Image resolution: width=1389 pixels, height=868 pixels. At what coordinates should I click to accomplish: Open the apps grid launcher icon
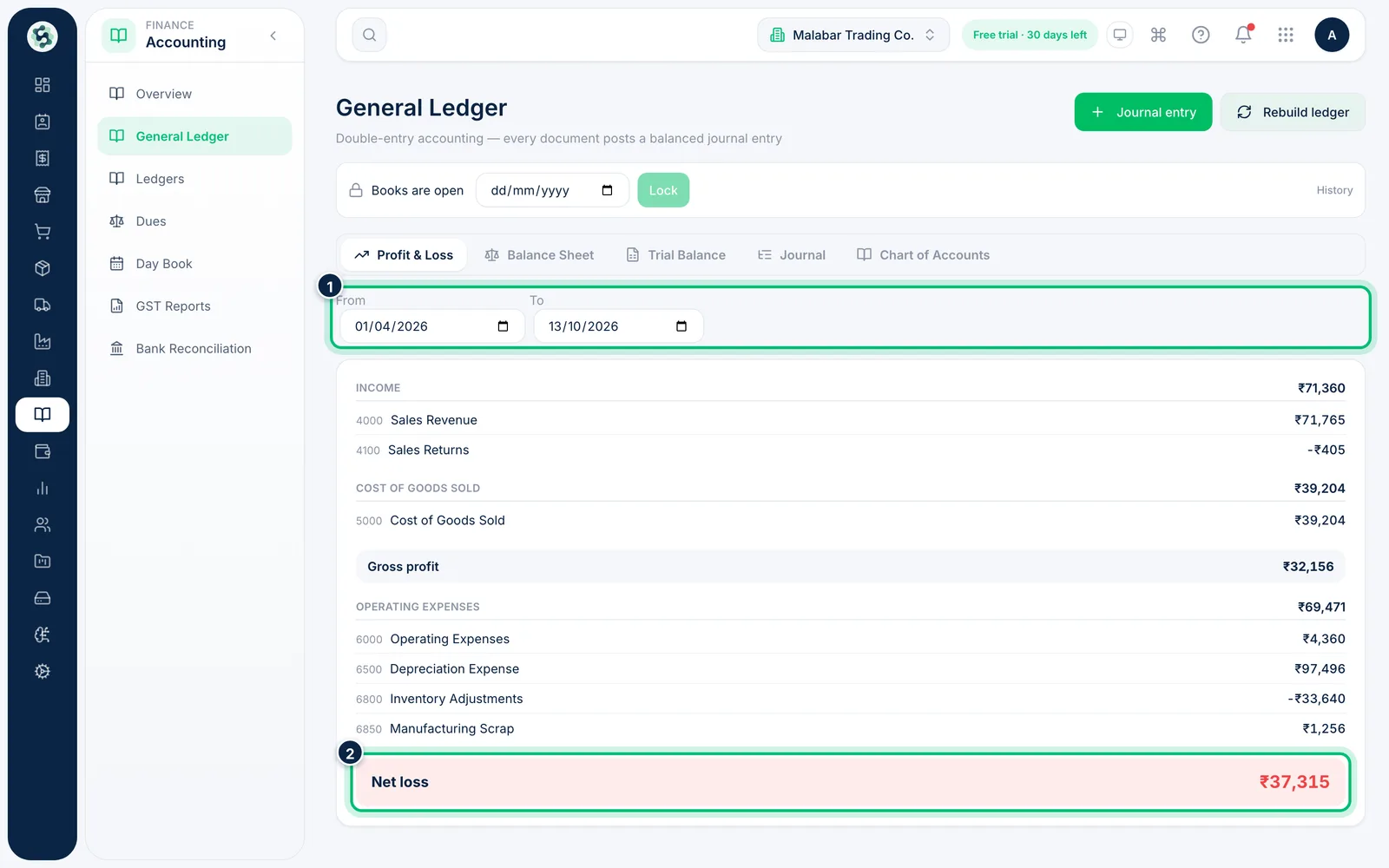(1286, 35)
